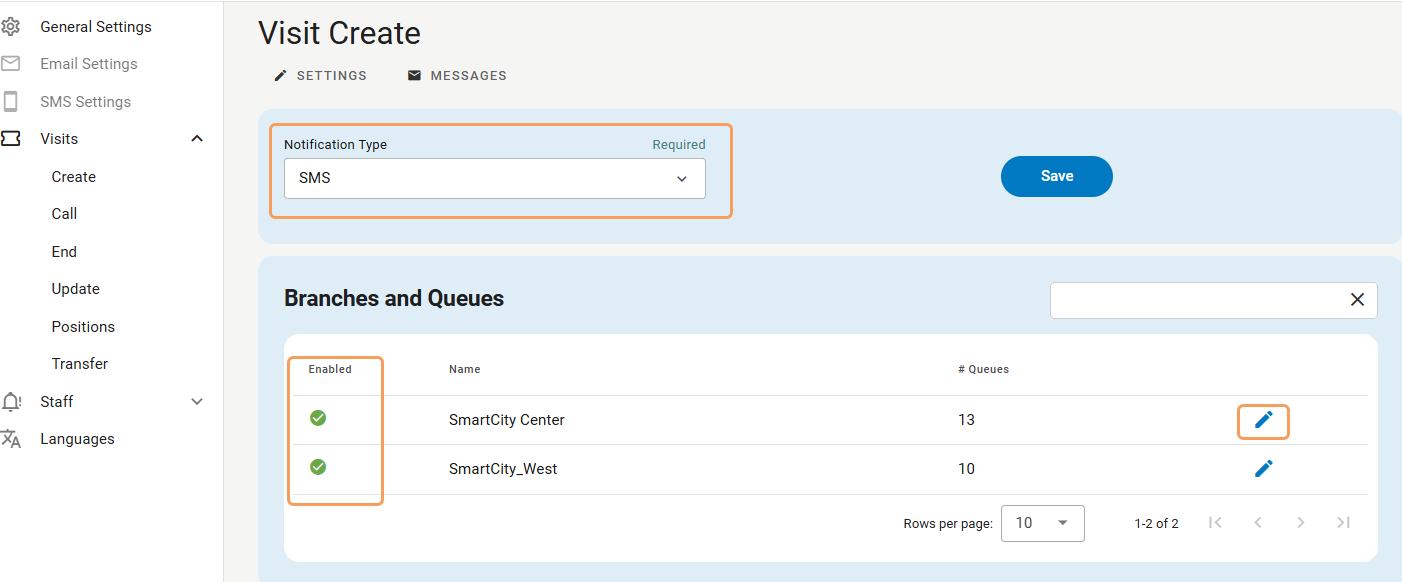1402x582 pixels.
Task: Expand the Staff menu section
Action: [x=197, y=402]
